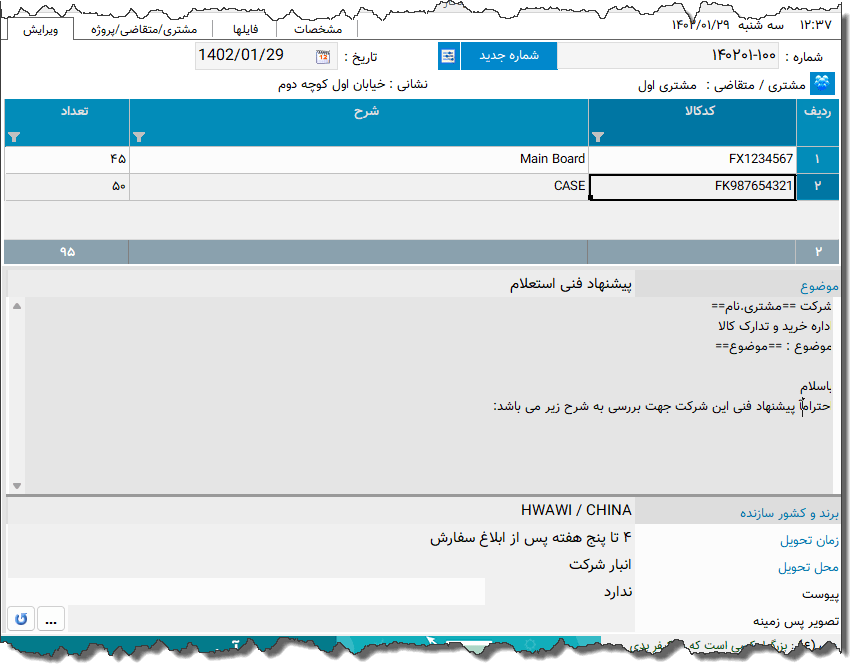Click the up arrow of the موضوع scrollbar
The image size is (850, 664).
click(16, 305)
